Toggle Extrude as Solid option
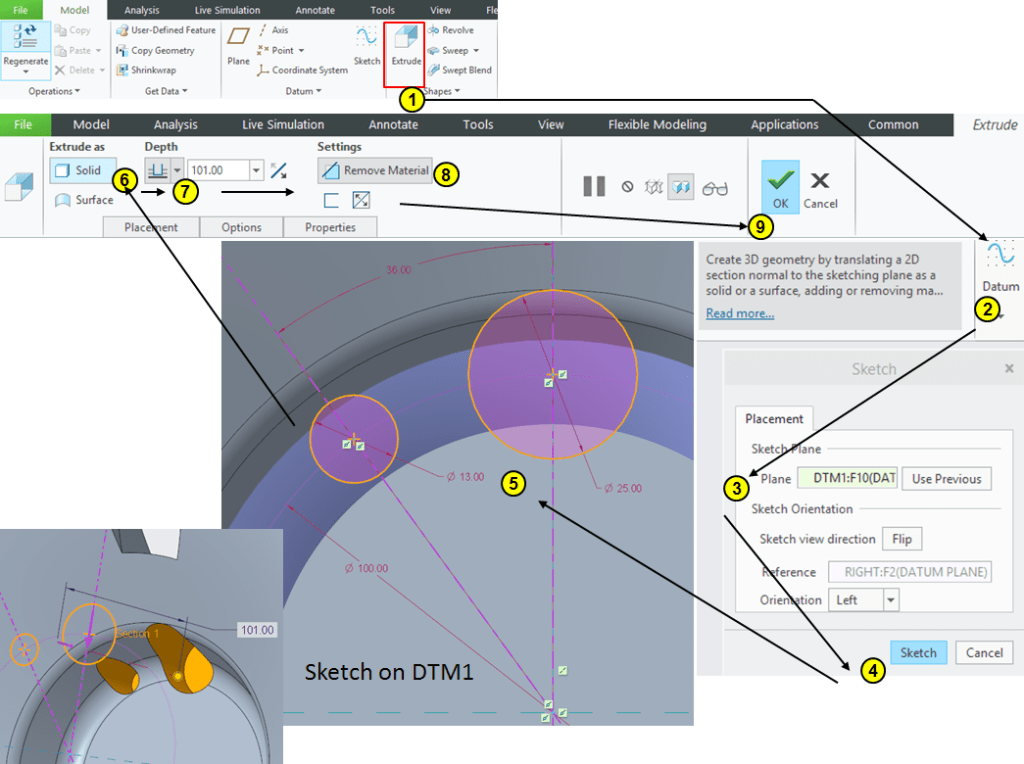 (82, 170)
